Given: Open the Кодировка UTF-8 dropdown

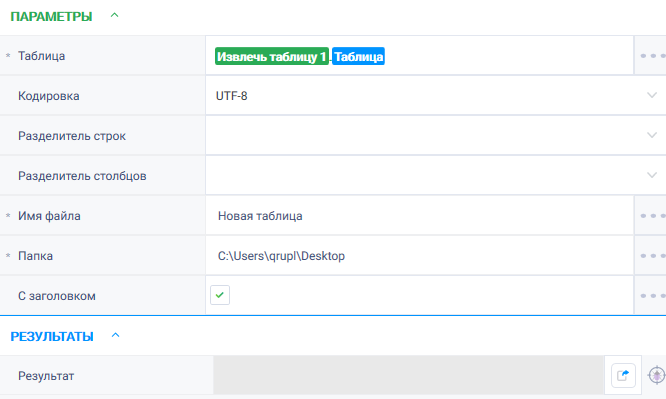Looking at the screenshot, I should click(x=436, y=96).
